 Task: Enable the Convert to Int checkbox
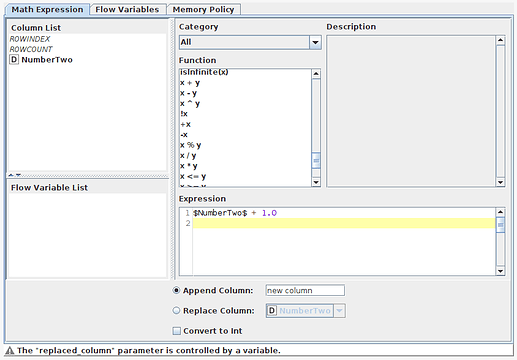[x=176, y=331]
